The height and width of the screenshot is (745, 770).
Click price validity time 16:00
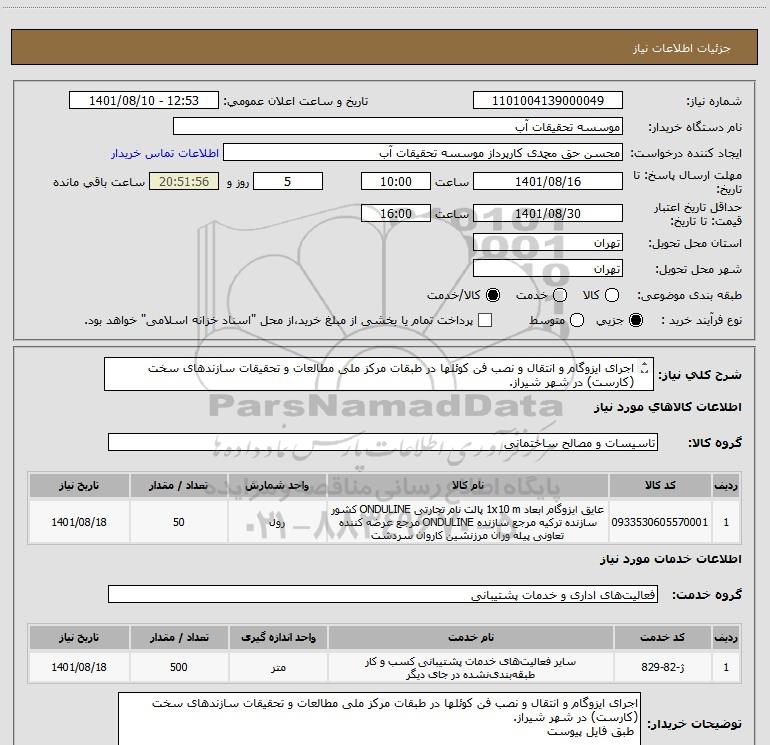pos(396,213)
